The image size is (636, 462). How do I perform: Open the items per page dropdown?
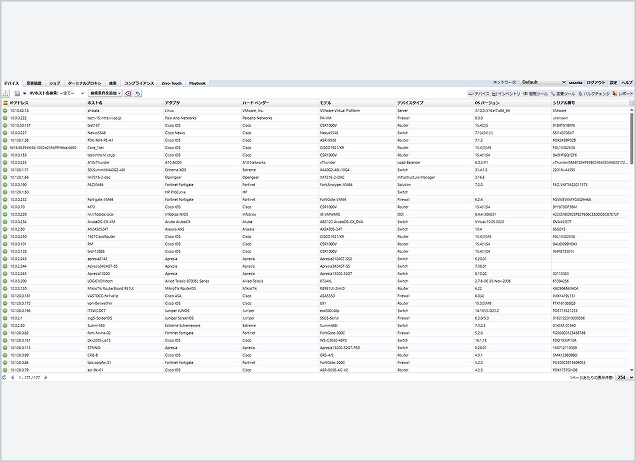click(x=625, y=378)
